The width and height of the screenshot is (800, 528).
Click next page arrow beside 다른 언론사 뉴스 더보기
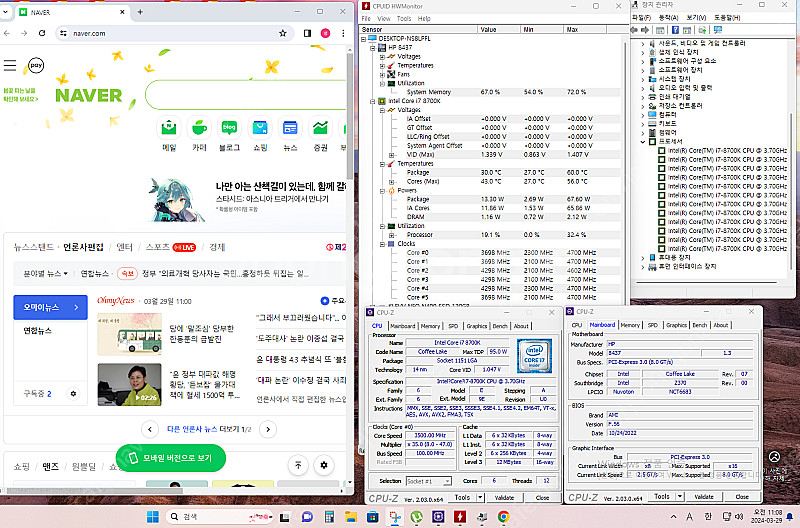pos(268,429)
